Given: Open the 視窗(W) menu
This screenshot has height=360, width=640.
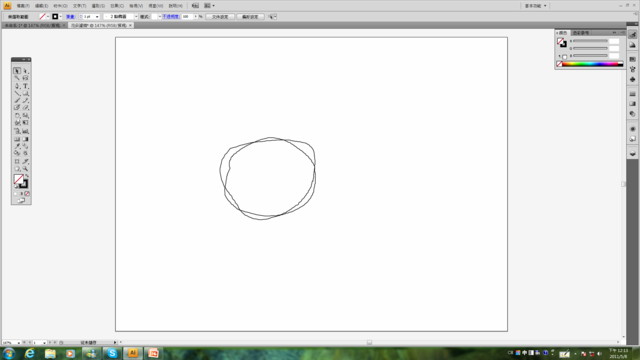Looking at the screenshot, I should [x=156, y=6].
